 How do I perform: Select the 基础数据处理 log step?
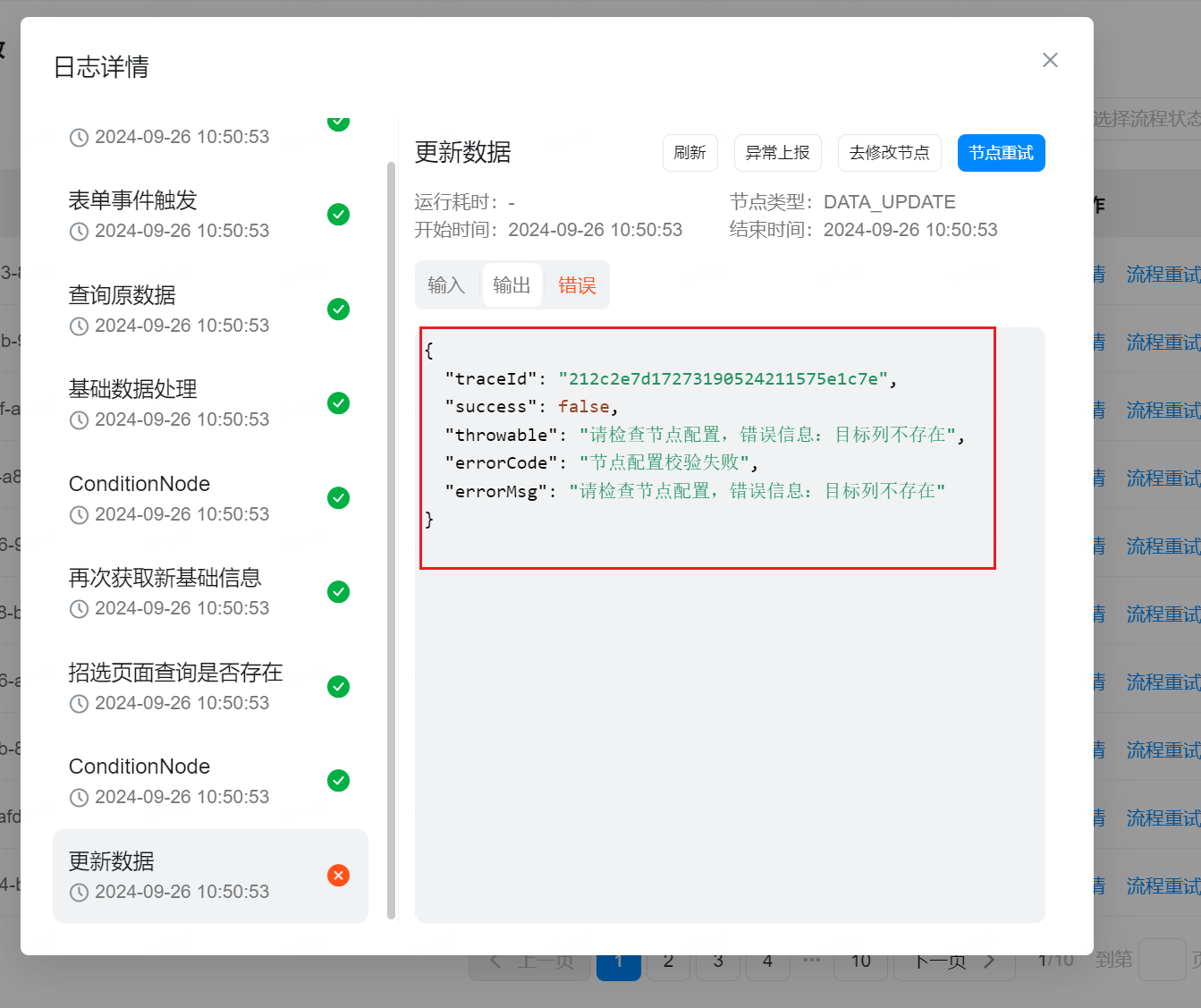tap(210, 404)
